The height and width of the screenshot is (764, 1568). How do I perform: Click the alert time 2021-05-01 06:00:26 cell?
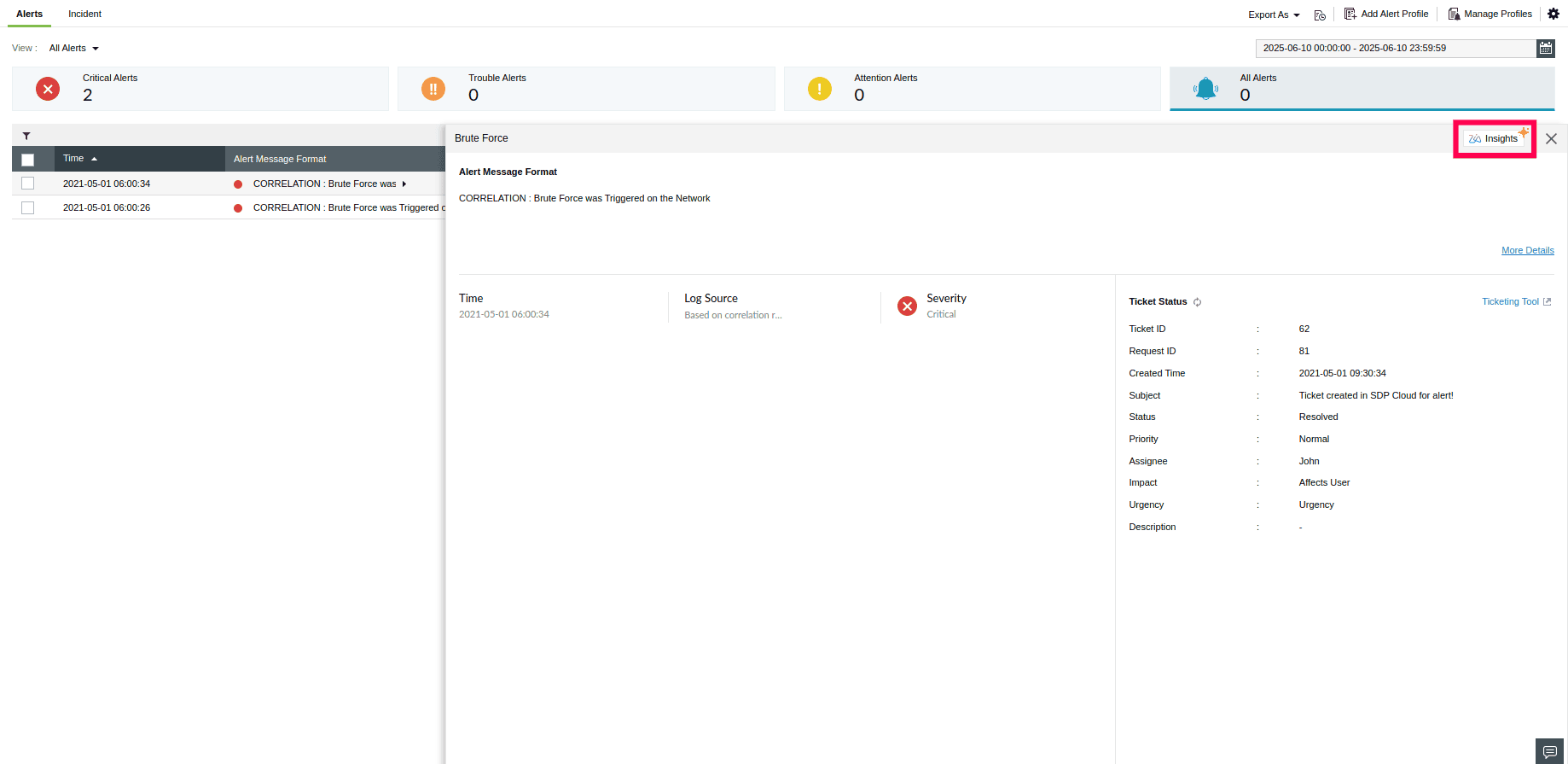pyautogui.click(x=107, y=207)
